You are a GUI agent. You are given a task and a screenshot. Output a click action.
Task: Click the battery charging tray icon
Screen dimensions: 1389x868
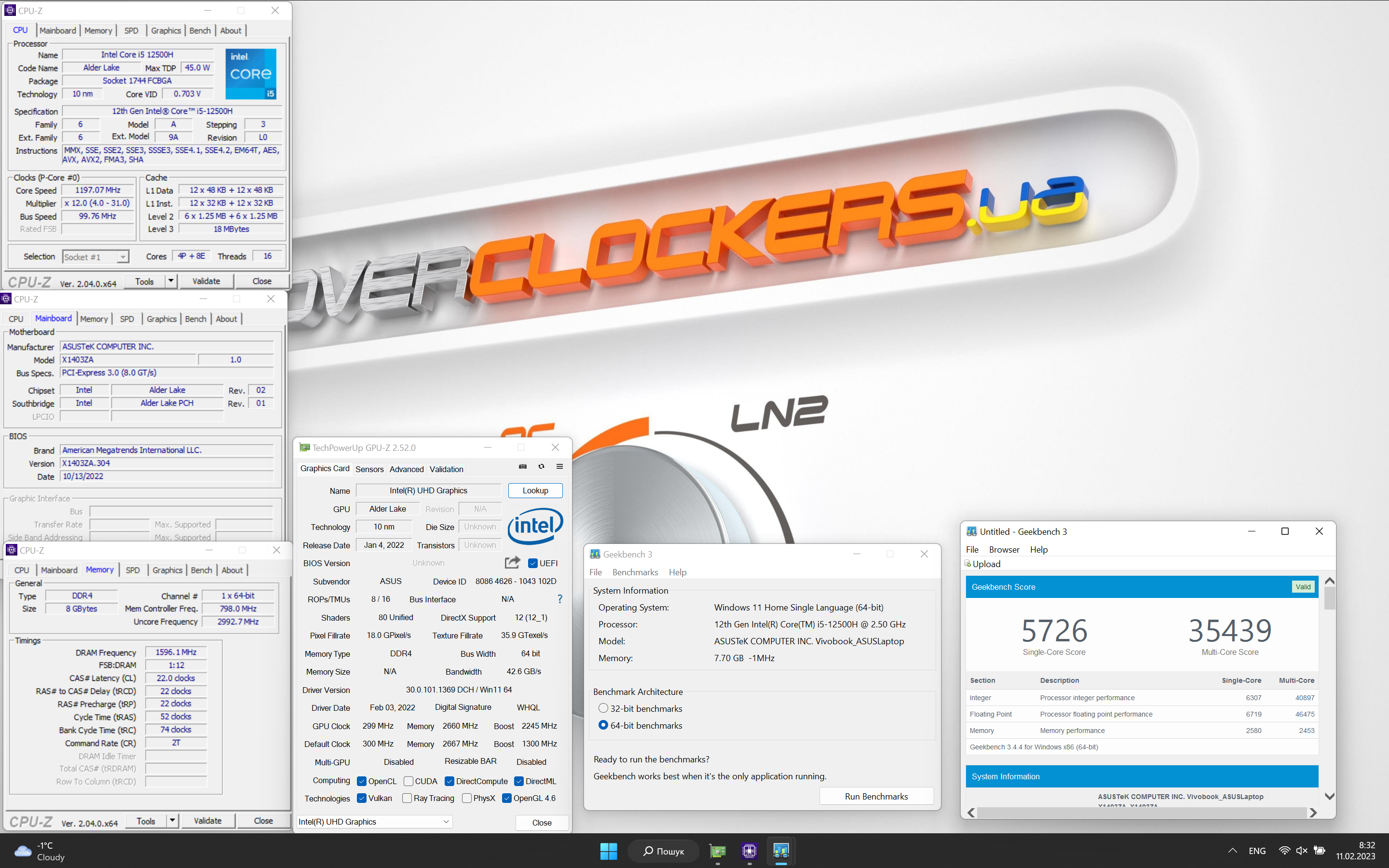pyautogui.click(x=1320, y=851)
